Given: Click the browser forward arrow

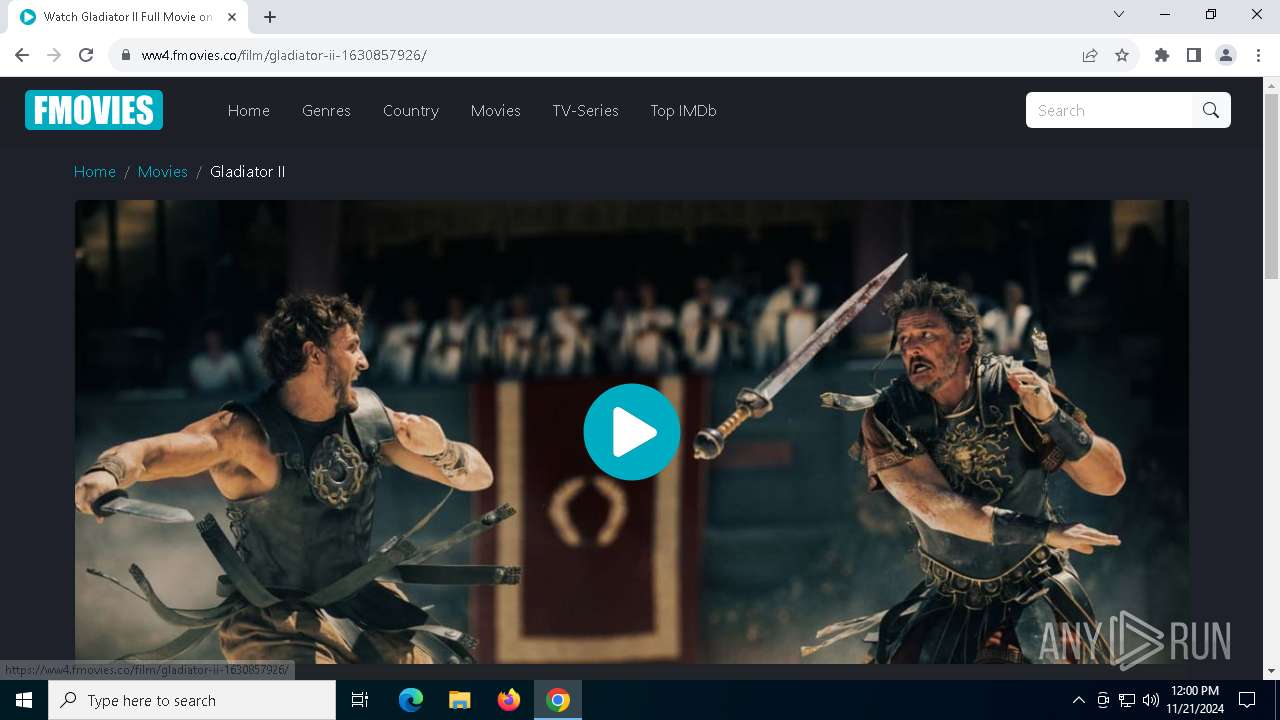Looking at the screenshot, I should coord(54,55).
